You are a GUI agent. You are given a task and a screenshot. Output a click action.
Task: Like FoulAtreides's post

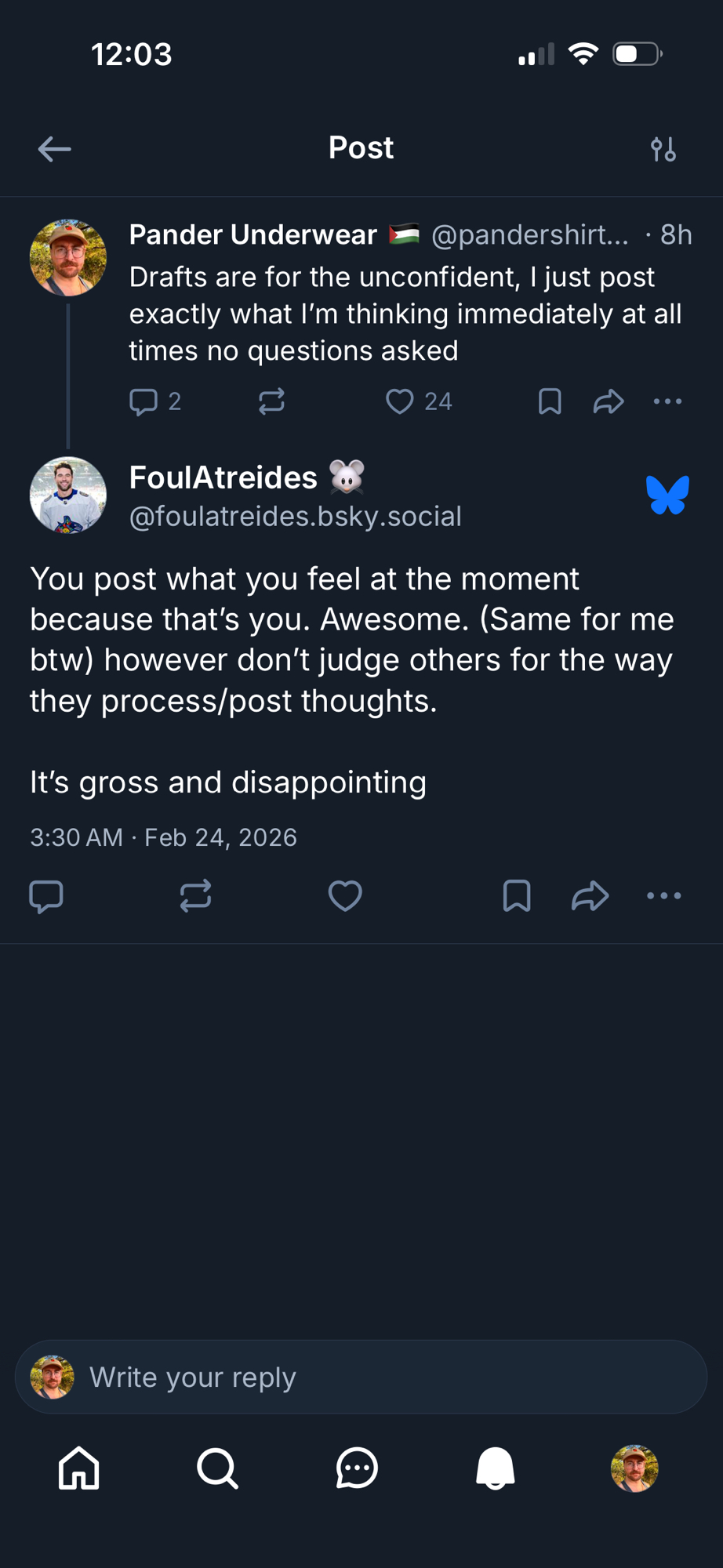pos(345,896)
